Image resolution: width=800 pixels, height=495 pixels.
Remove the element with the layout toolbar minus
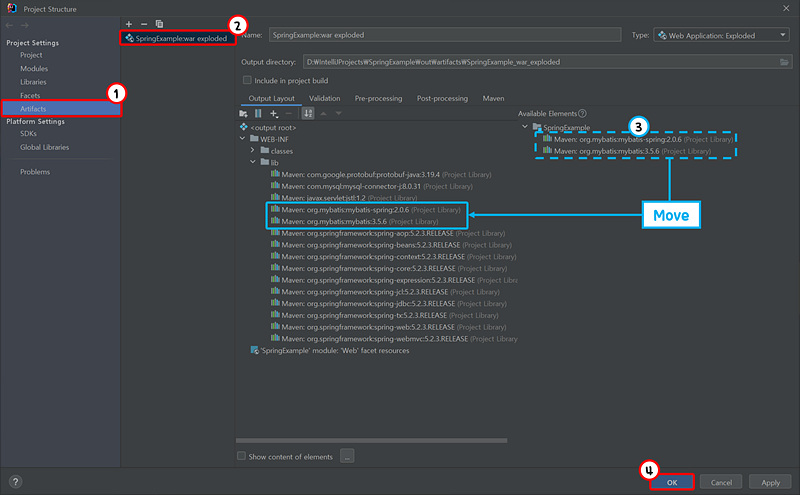(289, 113)
